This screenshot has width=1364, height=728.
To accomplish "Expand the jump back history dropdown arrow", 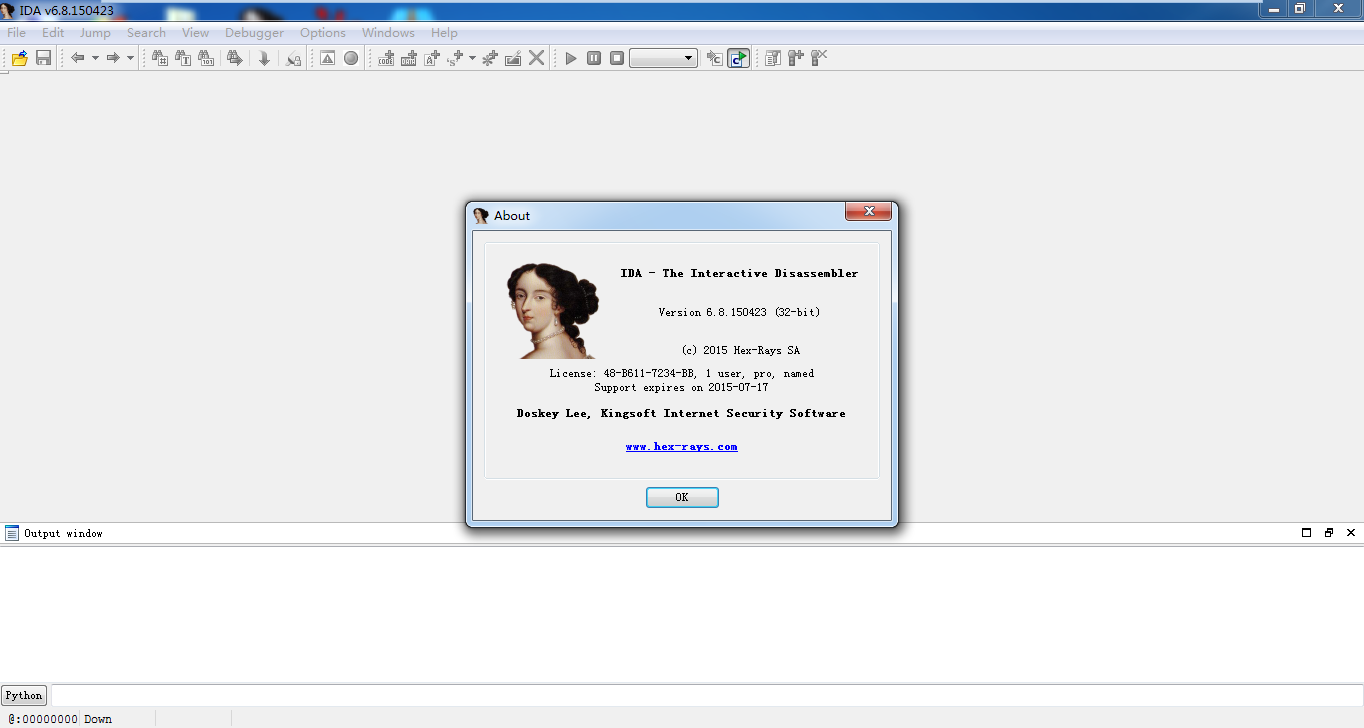I will (x=95, y=58).
